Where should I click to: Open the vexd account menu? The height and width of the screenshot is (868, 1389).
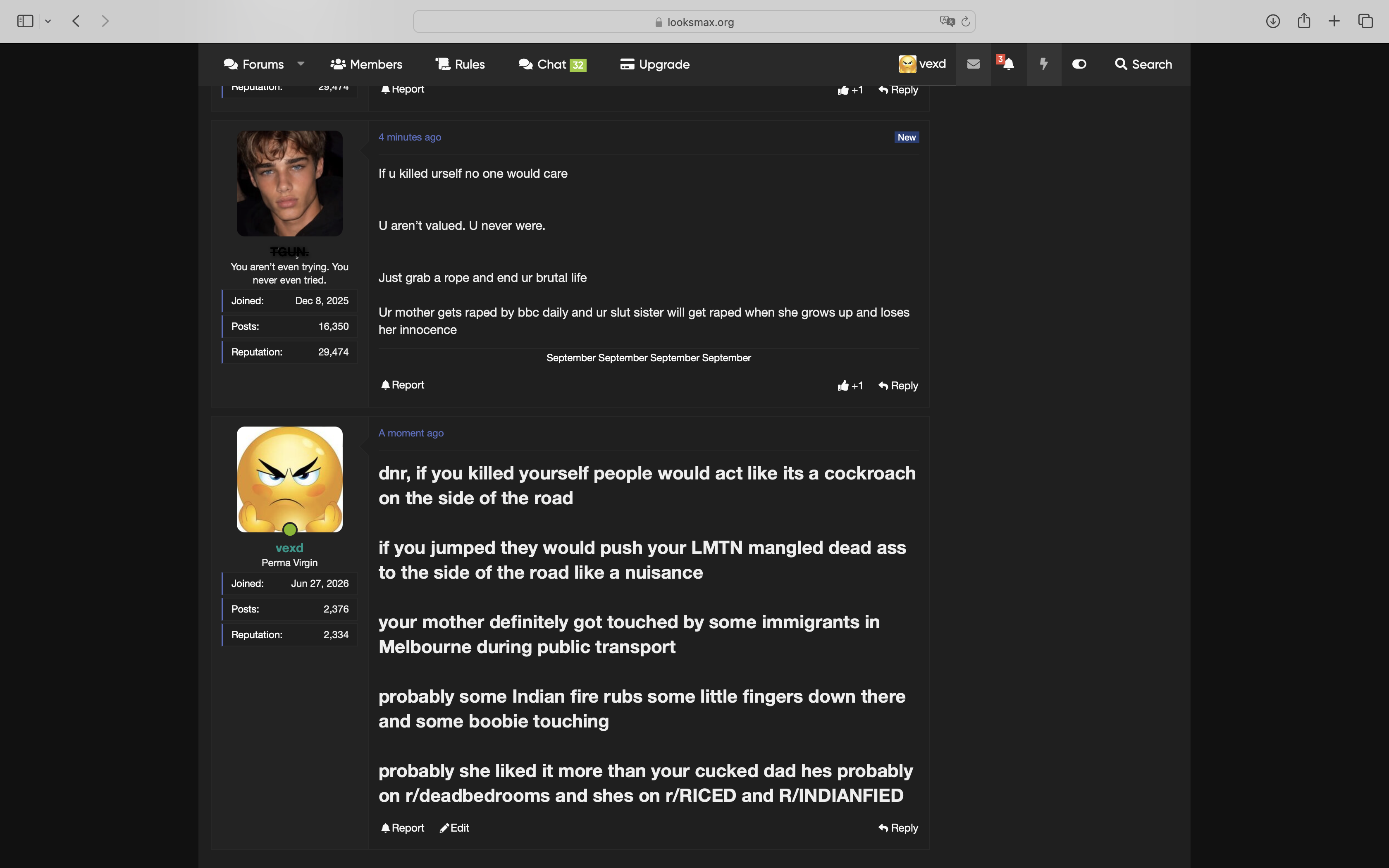[922, 64]
